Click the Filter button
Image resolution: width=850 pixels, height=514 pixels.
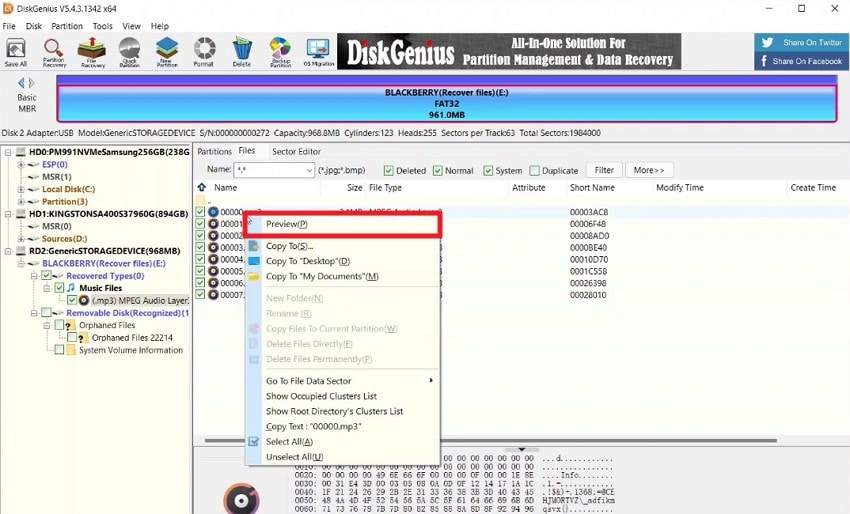pyautogui.click(x=604, y=170)
